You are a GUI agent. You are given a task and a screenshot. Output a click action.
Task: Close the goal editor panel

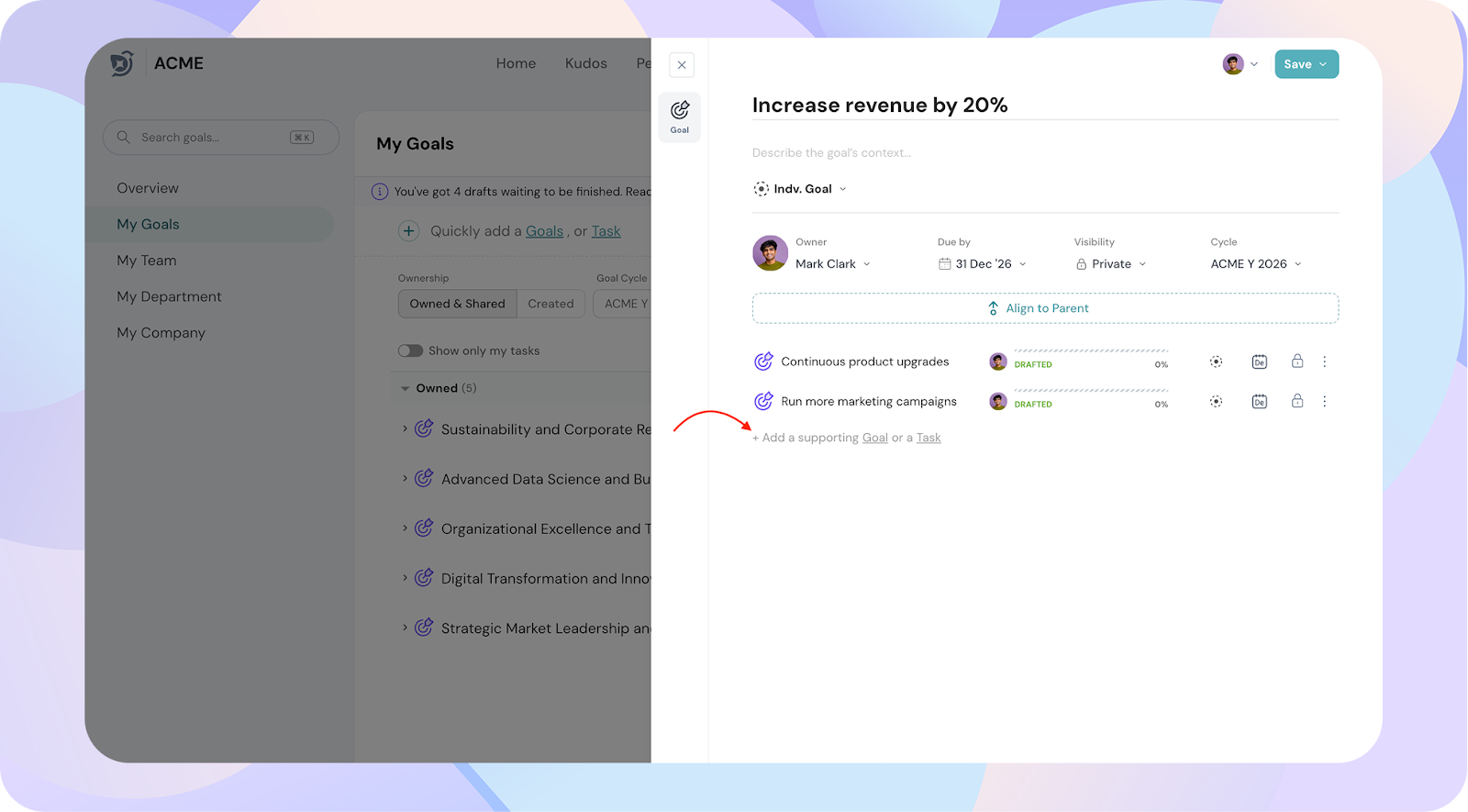click(682, 65)
